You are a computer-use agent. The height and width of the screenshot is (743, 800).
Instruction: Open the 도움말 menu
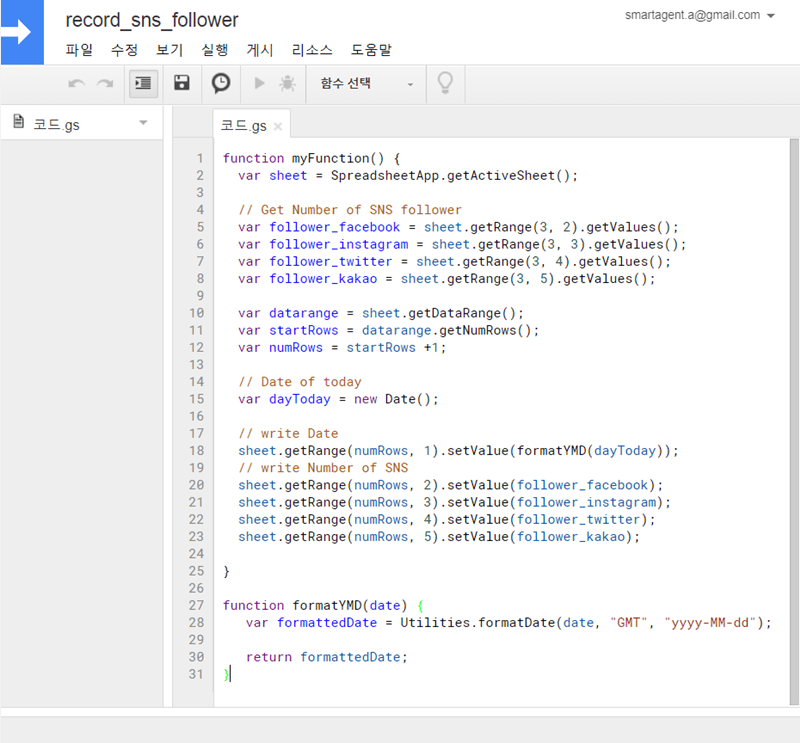(371, 50)
